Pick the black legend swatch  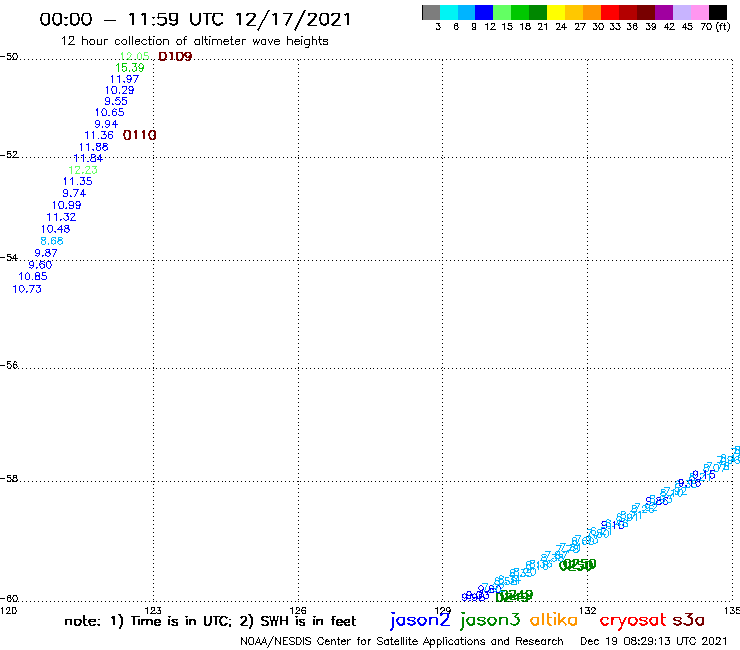(x=718, y=12)
